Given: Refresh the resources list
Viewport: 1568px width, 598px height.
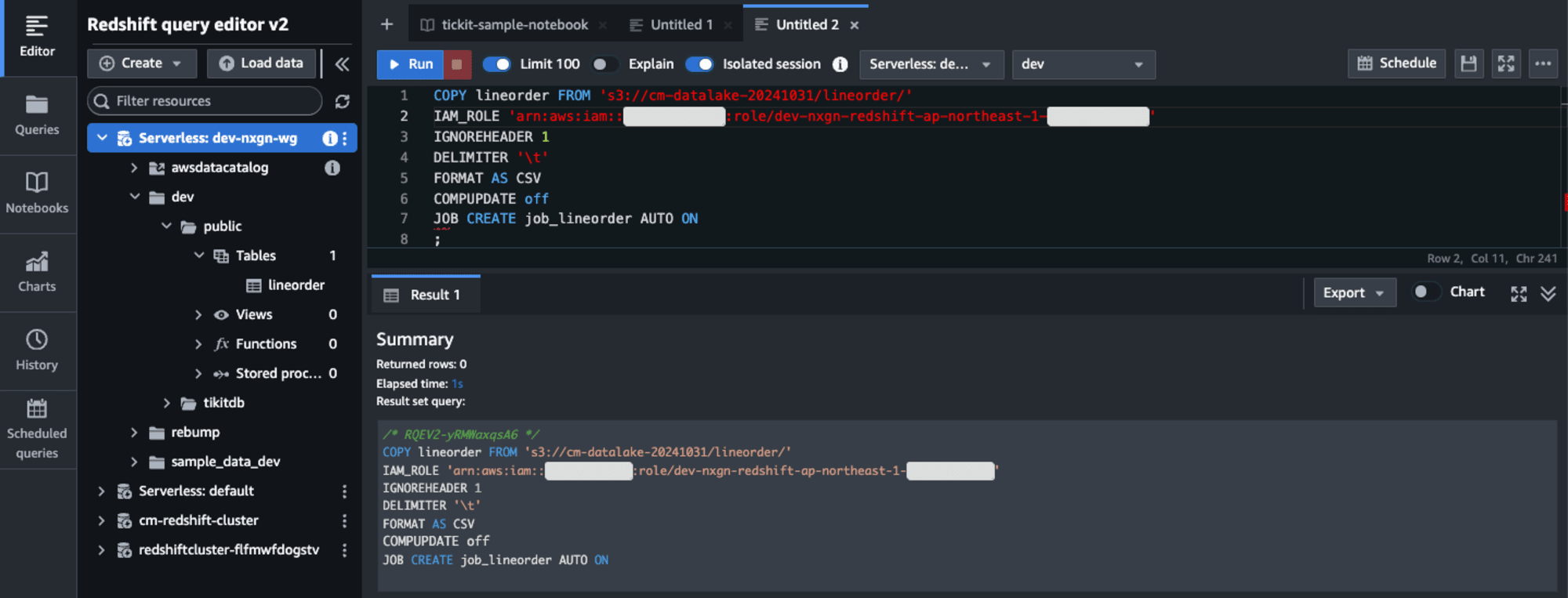Looking at the screenshot, I should point(342,101).
